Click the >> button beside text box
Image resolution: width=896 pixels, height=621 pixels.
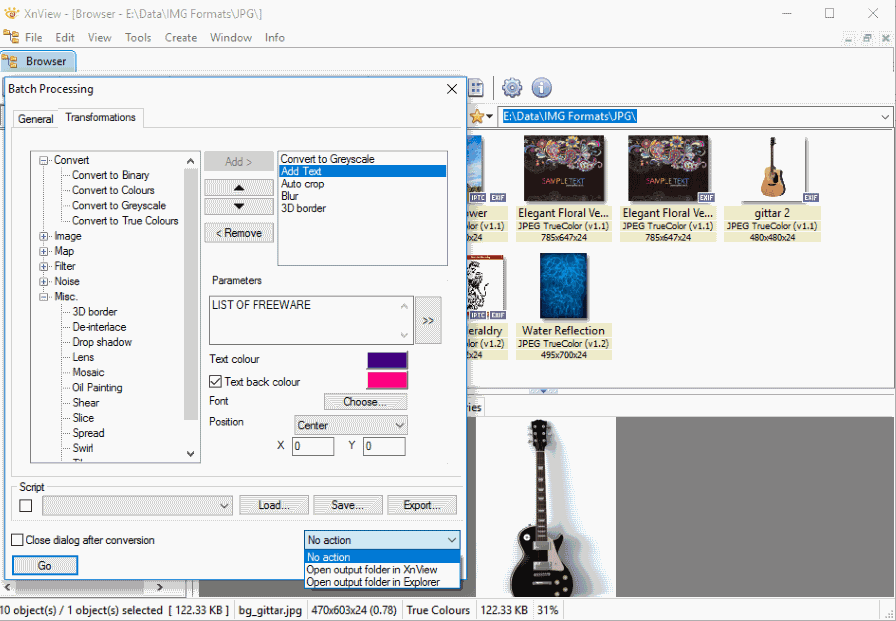428,320
